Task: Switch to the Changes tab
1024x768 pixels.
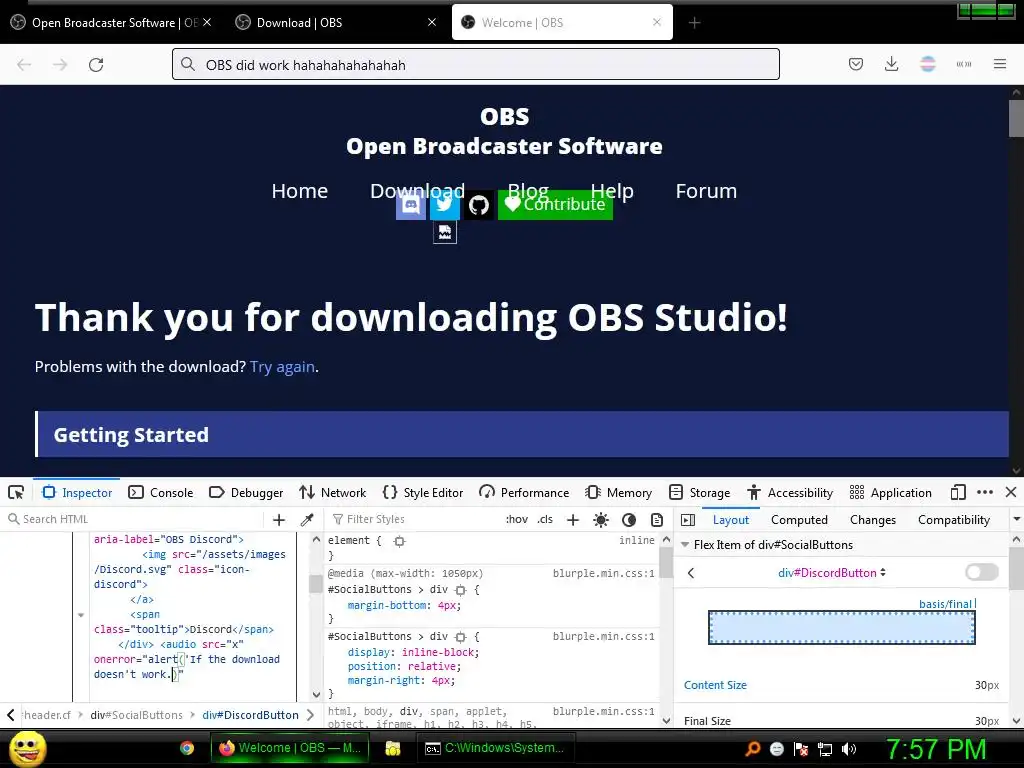Action: [x=872, y=520]
